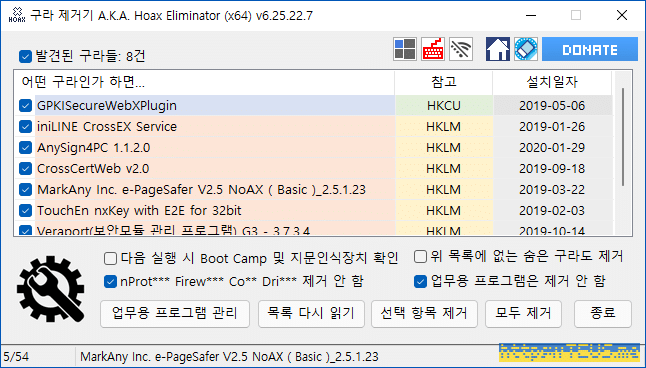This screenshot has height=368, width=646.
Task: Click the '선택 항목 제거' button
Action: tap(424, 314)
